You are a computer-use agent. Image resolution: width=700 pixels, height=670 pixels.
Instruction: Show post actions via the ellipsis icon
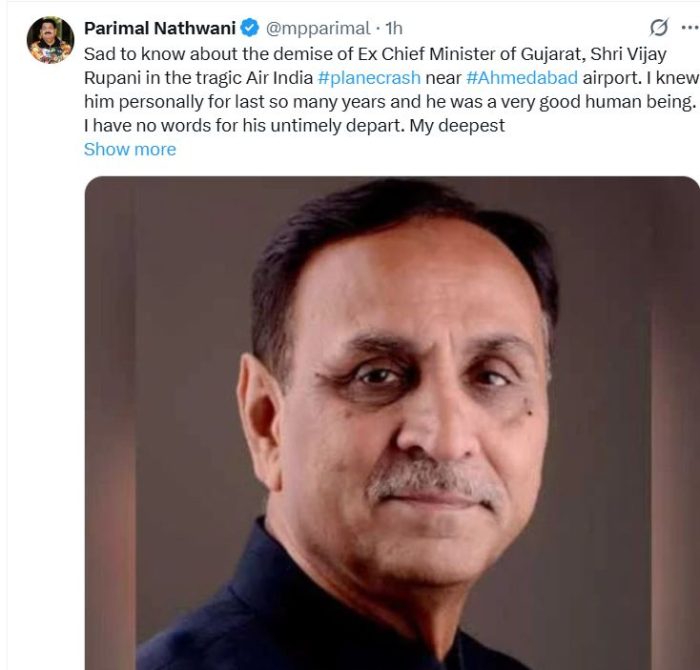coord(689,27)
